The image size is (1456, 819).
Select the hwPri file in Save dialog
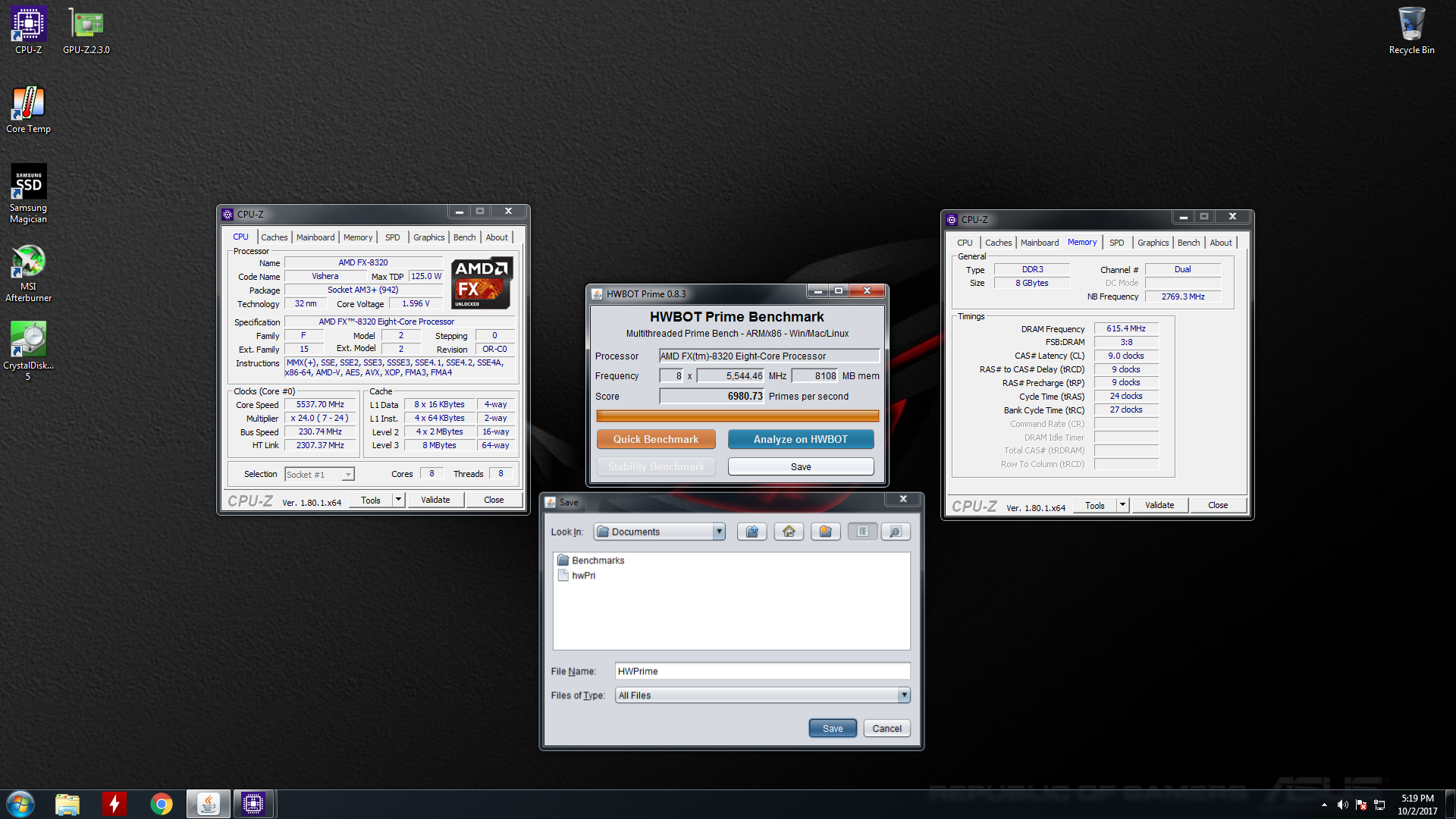[x=577, y=576]
